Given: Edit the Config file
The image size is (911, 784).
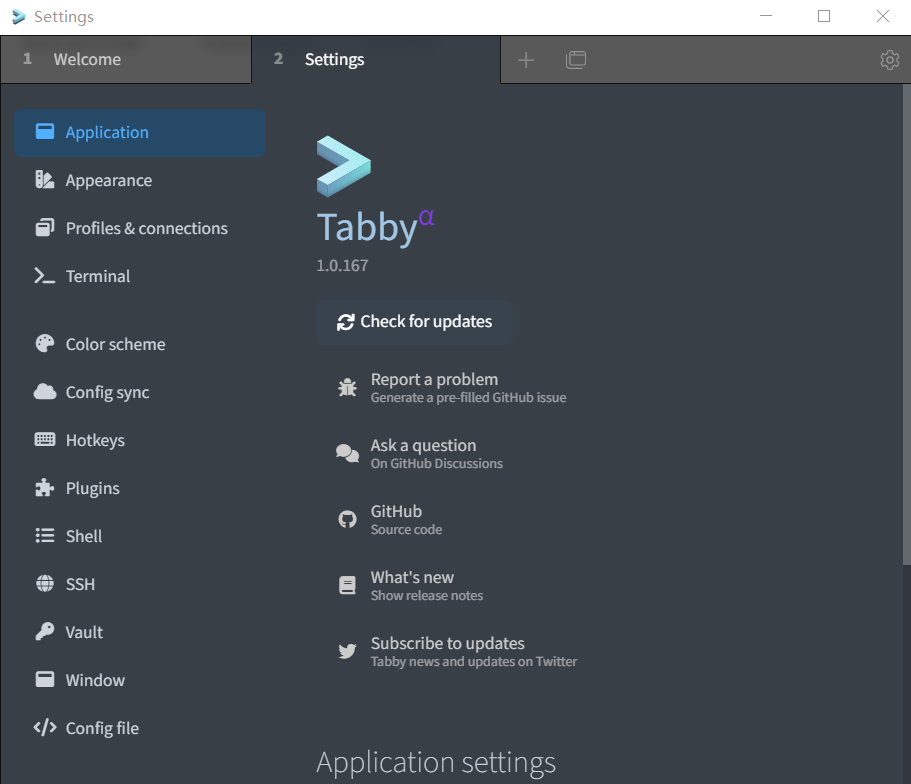Looking at the screenshot, I should pos(101,728).
